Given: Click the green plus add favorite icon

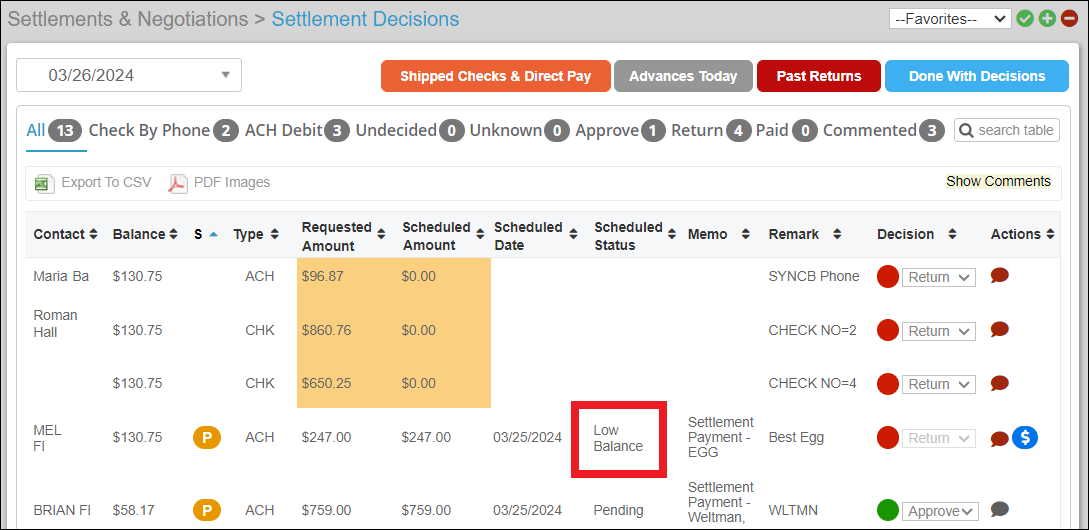Looking at the screenshot, I should point(1047,19).
